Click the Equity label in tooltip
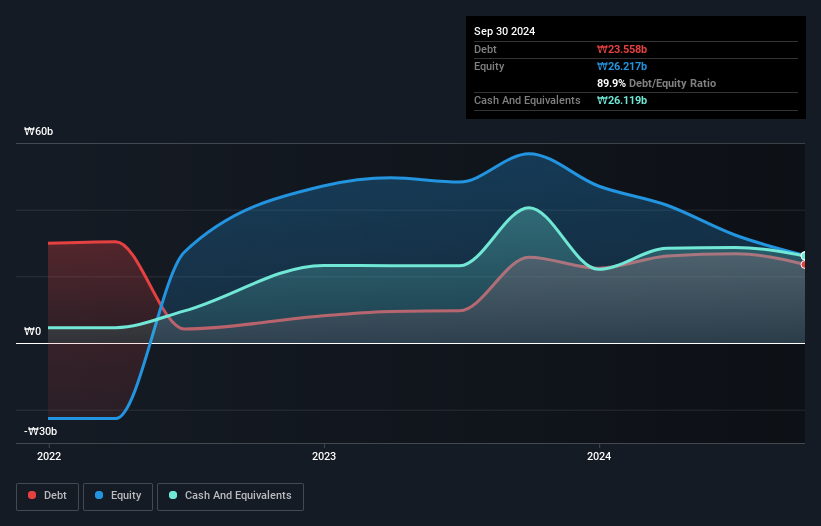The width and height of the screenshot is (821, 526). 489,66
